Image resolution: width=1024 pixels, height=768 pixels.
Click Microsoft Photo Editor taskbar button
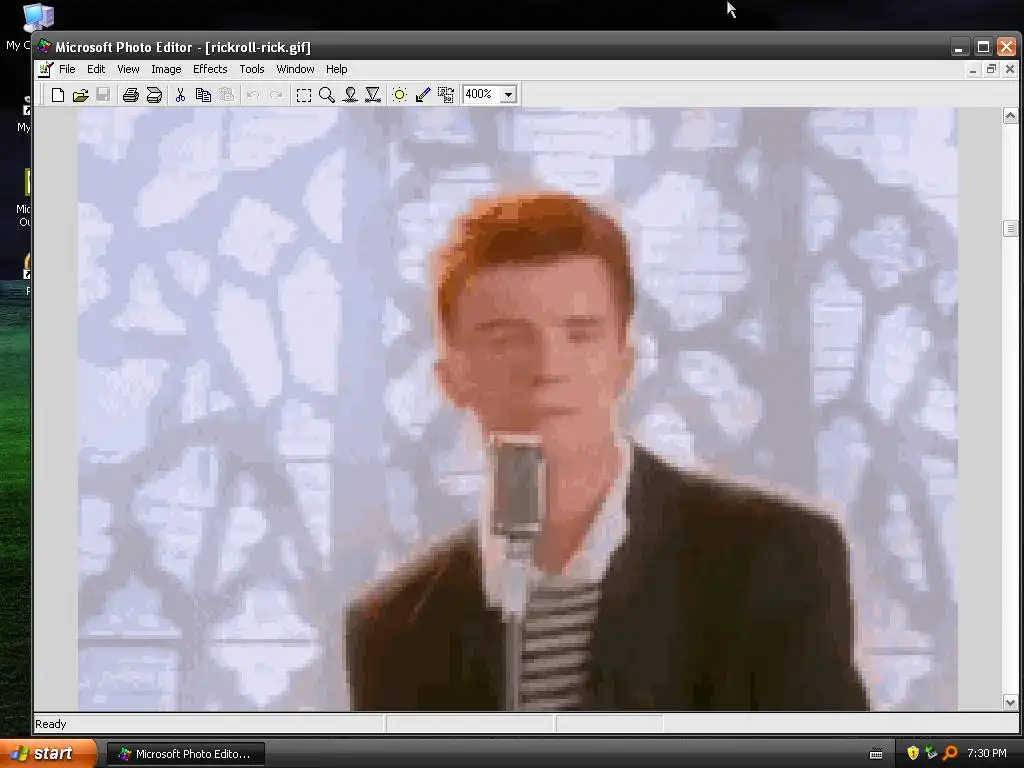186,754
